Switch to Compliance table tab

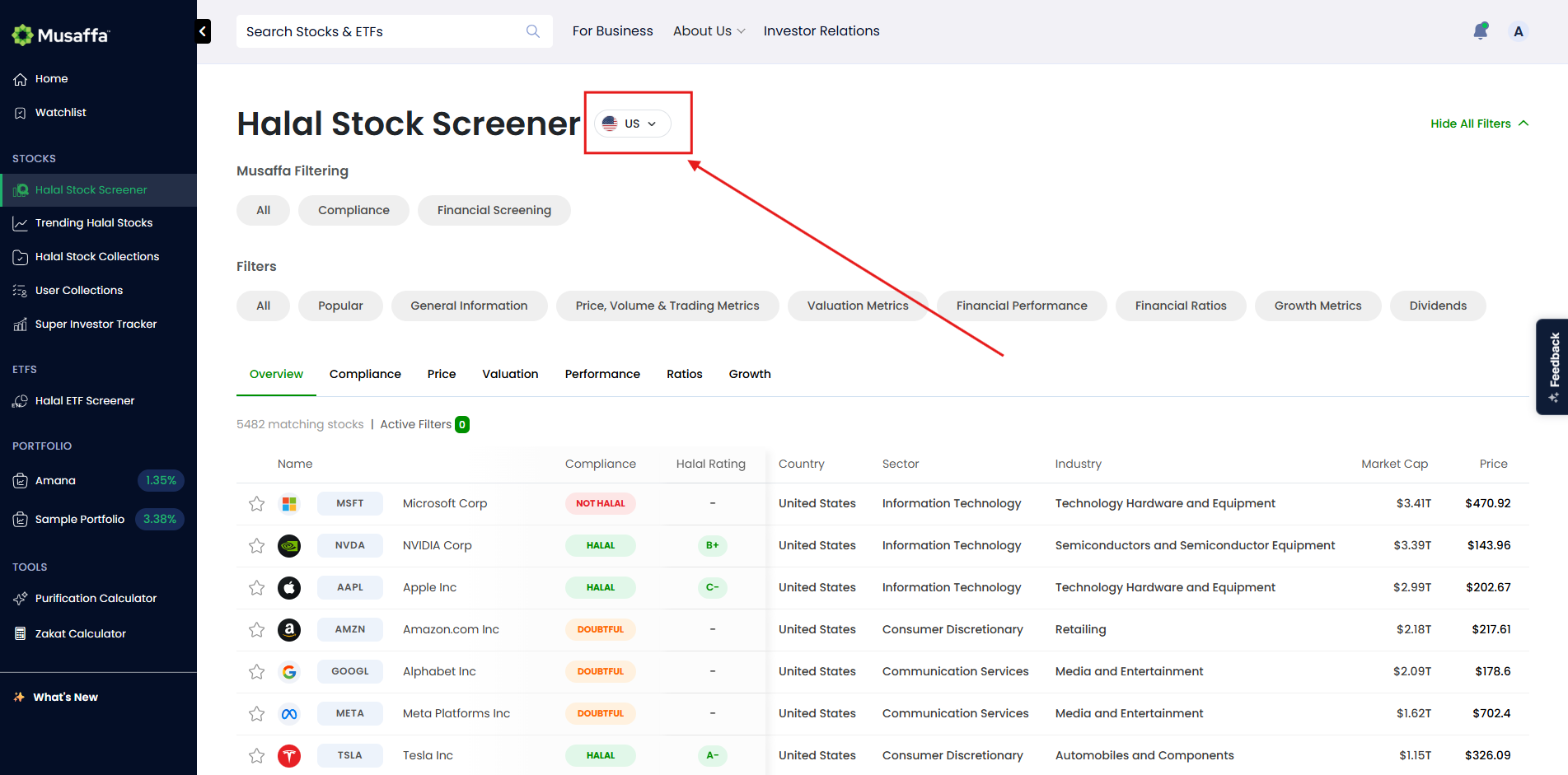click(x=365, y=374)
